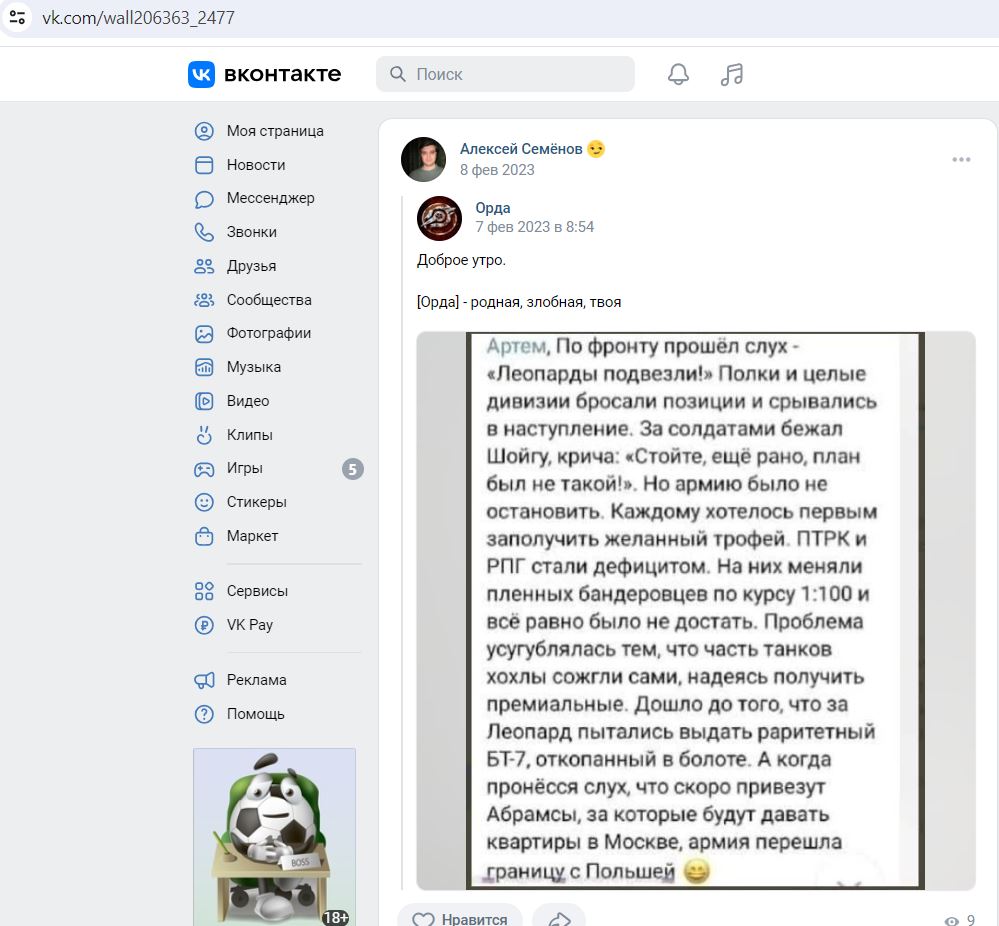Image resolution: width=999 pixels, height=926 pixels.
Task: Open Алексей Семёнов's profile link
Action: [521, 149]
